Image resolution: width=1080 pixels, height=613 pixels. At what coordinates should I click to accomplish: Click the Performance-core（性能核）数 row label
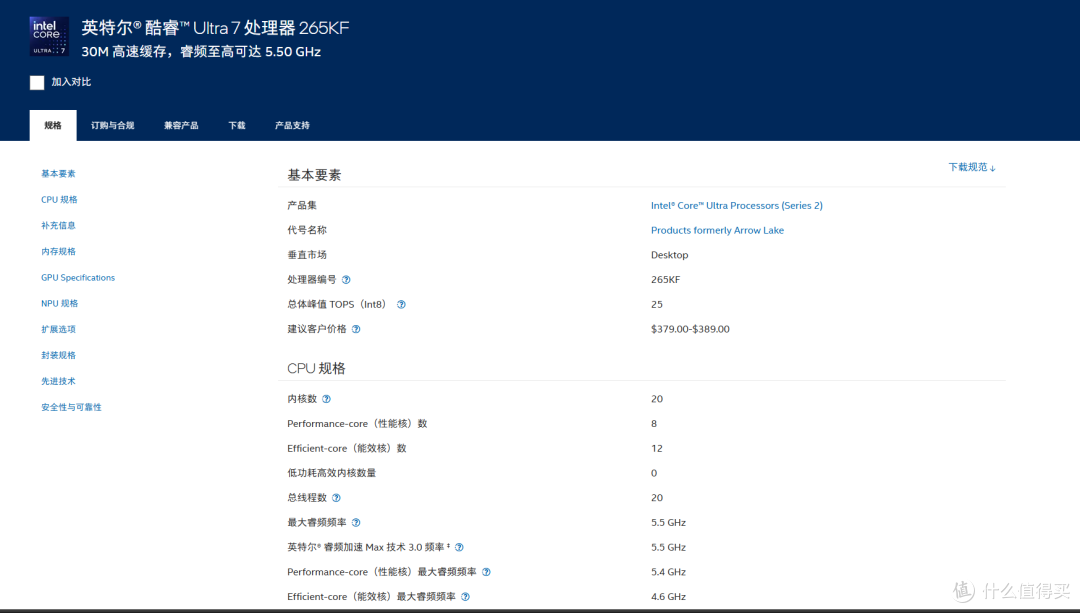(357, 424)
